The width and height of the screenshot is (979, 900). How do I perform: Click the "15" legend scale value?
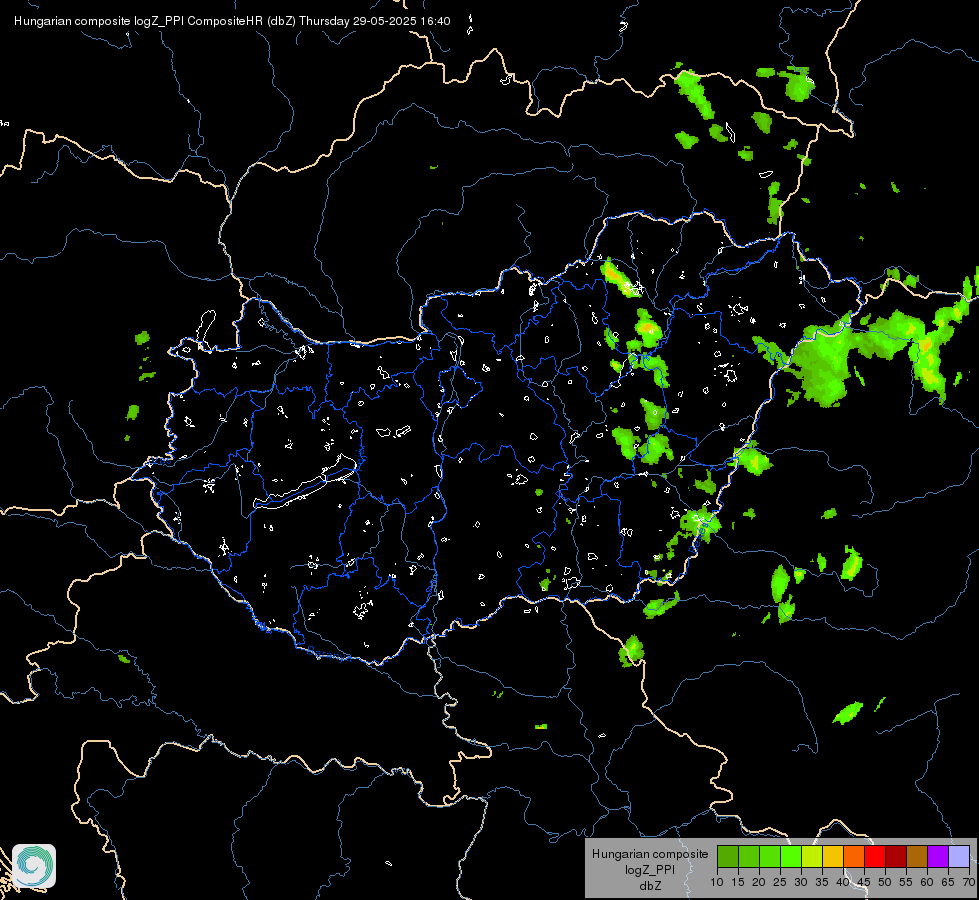tap(738, 882)
